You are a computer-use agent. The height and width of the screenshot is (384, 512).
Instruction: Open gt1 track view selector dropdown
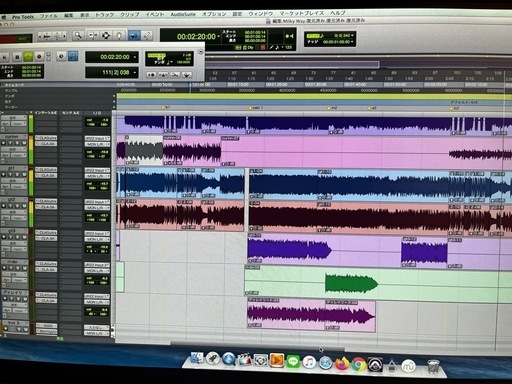13,181
